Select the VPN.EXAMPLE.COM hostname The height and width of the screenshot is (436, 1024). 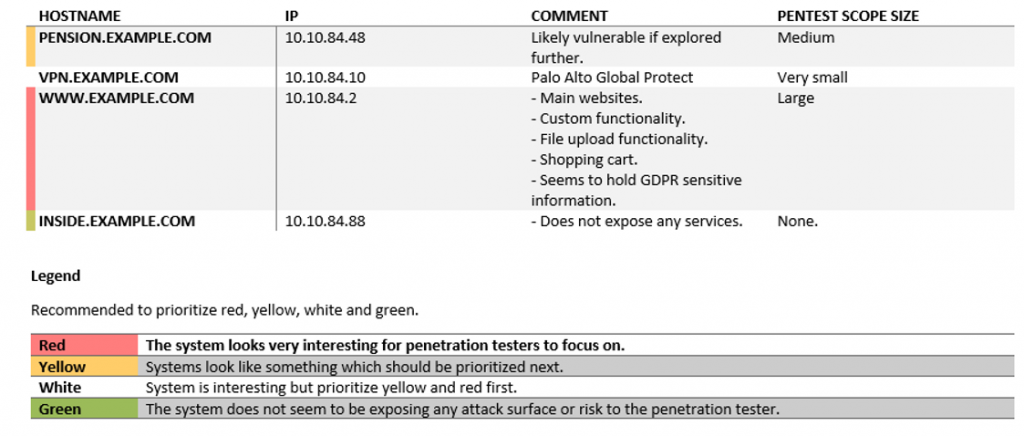coord(108,78)
